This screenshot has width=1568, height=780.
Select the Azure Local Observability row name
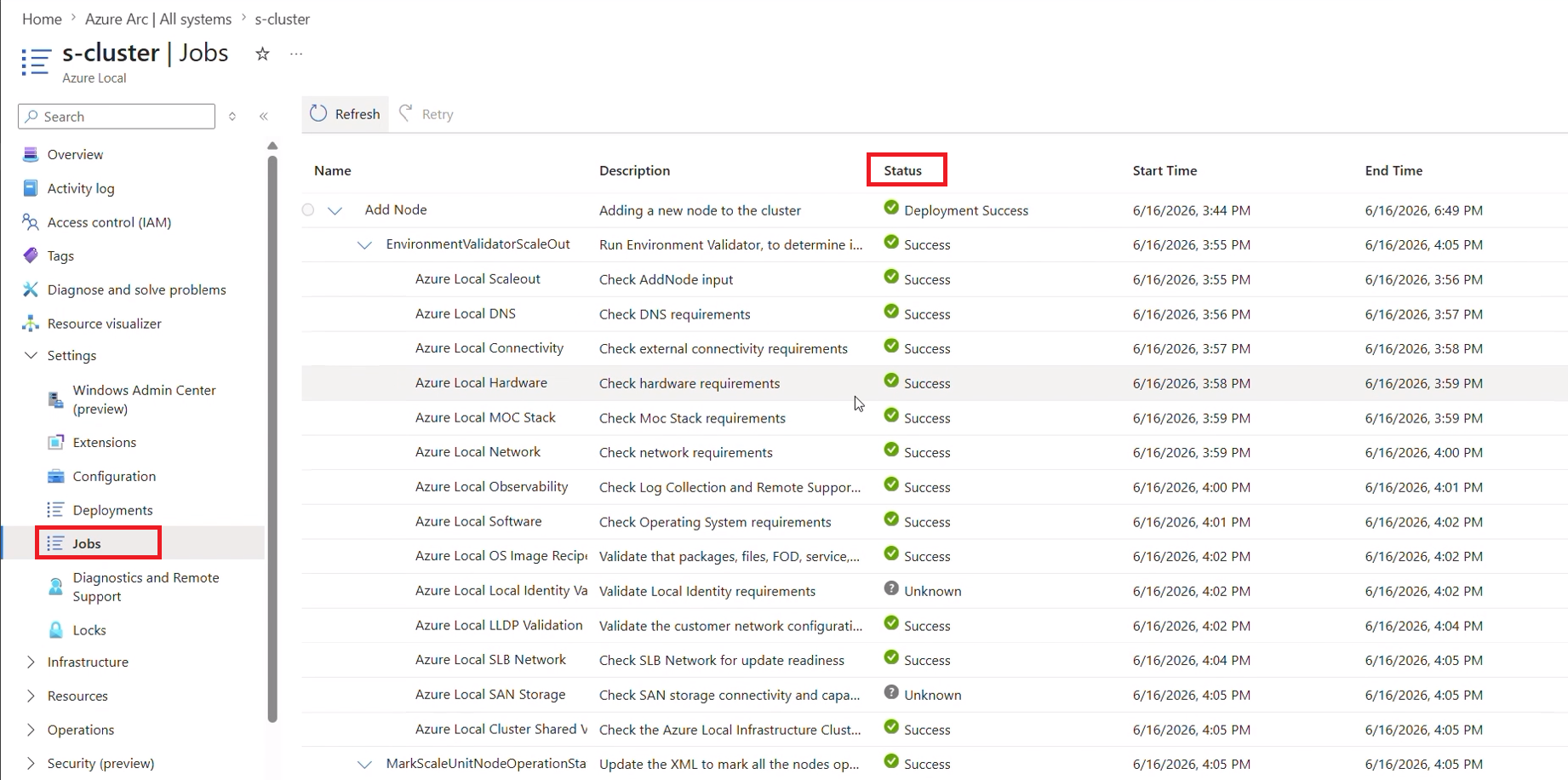(x=492, y=487)
